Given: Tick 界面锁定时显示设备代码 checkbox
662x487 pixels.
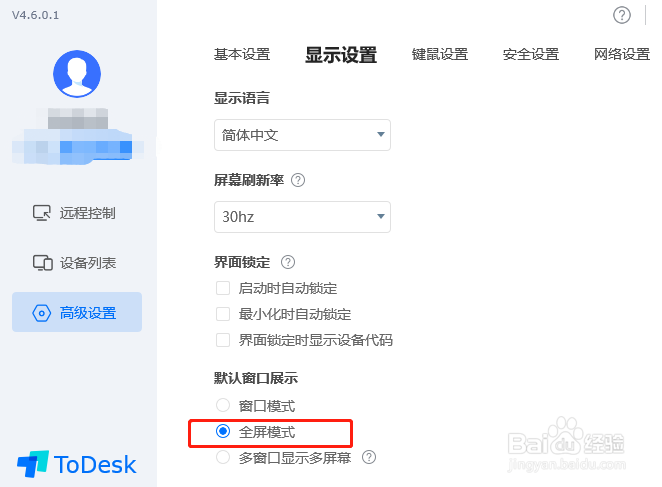Looking at the screenshot, I should pyautogui.click(x=223, y=340).
